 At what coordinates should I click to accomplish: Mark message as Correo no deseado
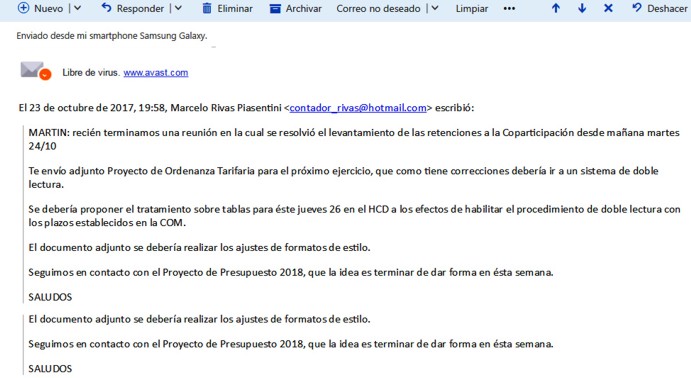coord(378,8)
